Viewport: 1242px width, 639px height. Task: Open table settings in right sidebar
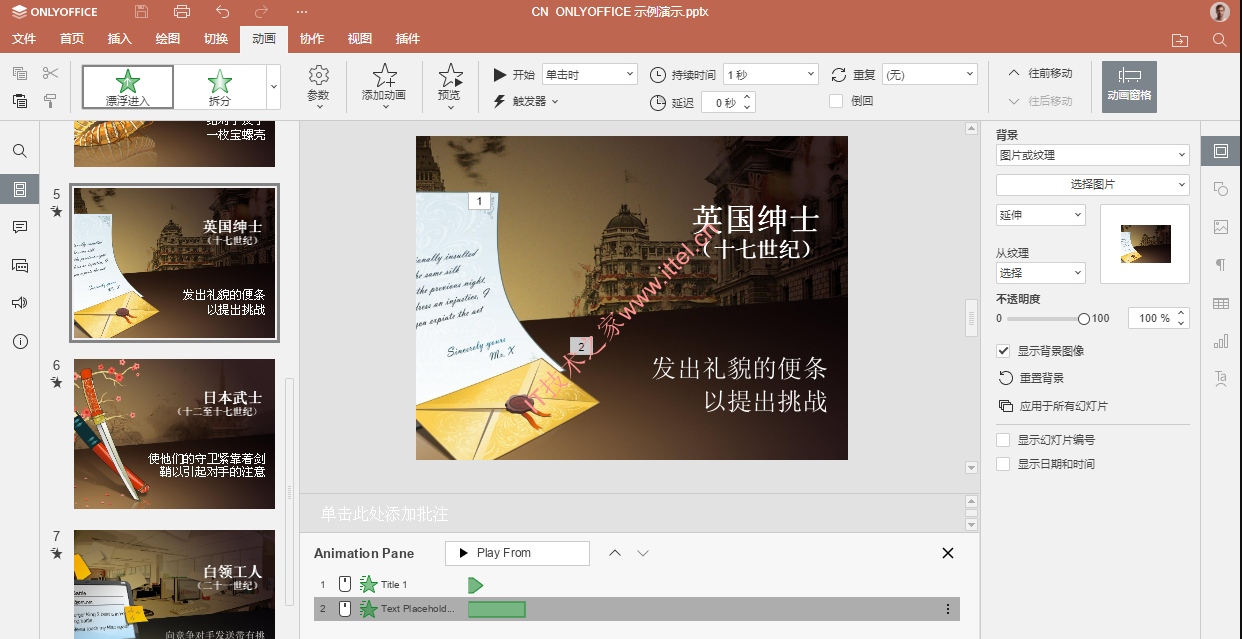pos(1221,303)
